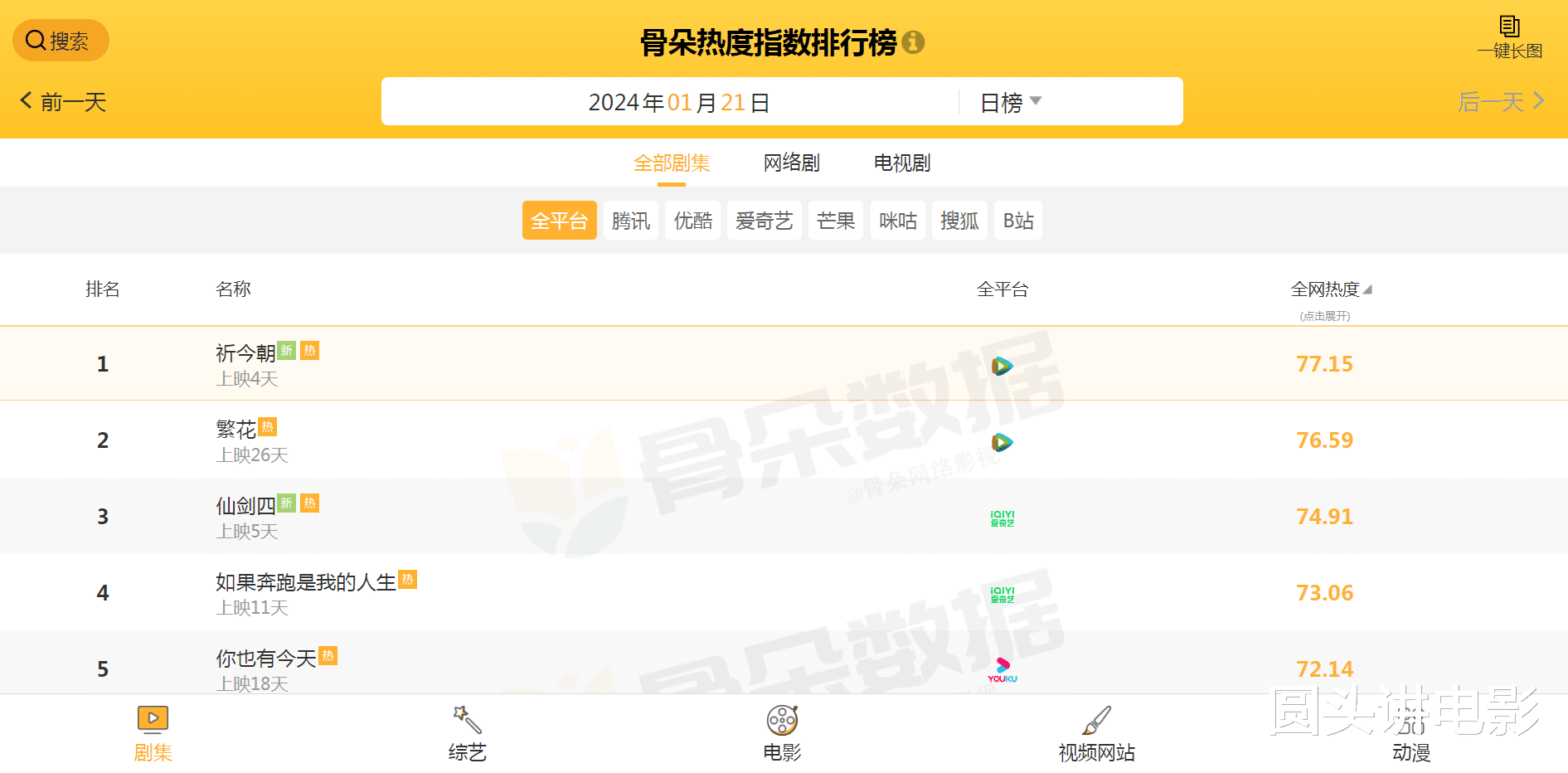1568x773 pixels.
Task: Click Tencent Video icon in 祈今朝 row
Action: [1002, 365]
